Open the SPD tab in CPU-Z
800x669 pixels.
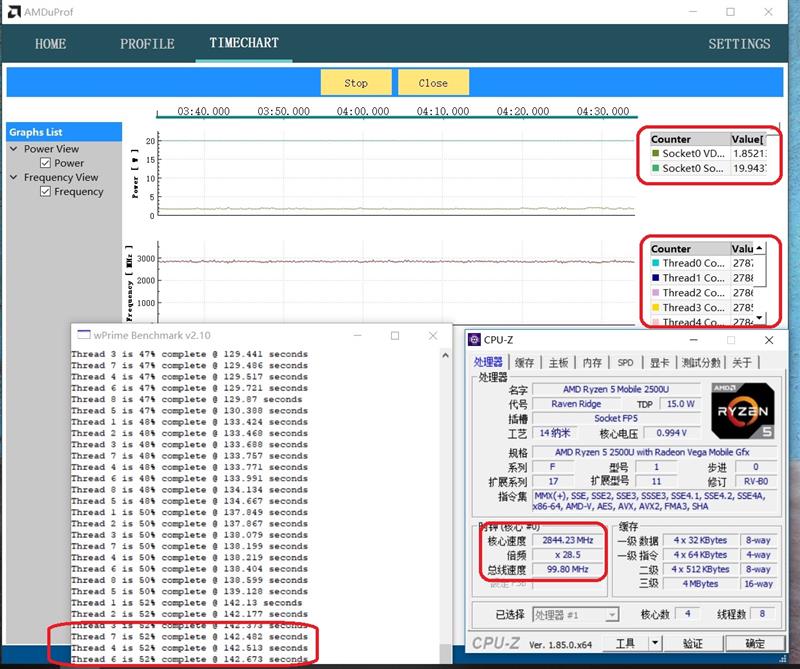tap(625, 362)
